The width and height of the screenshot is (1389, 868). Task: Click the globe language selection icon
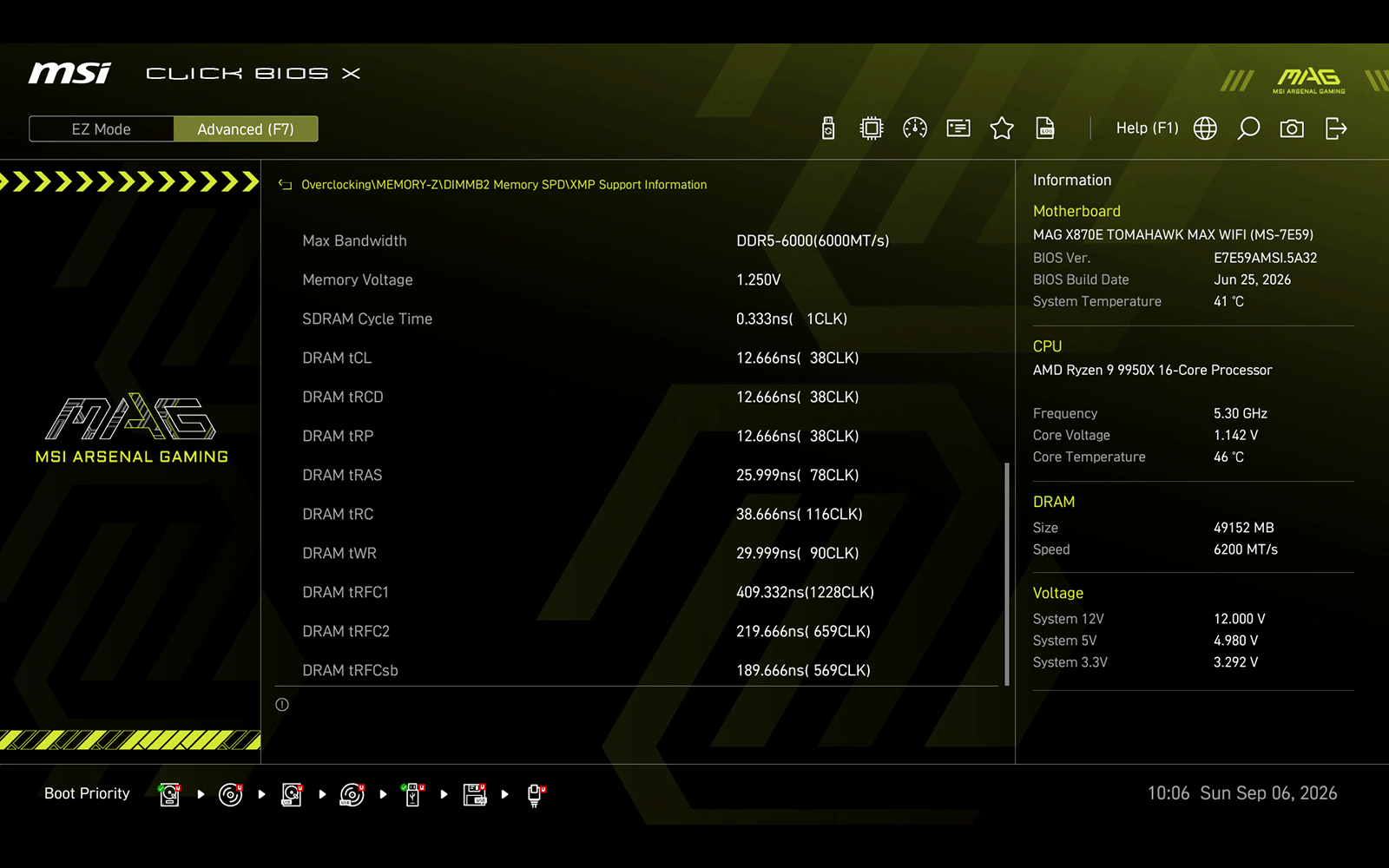point(1205,128)
